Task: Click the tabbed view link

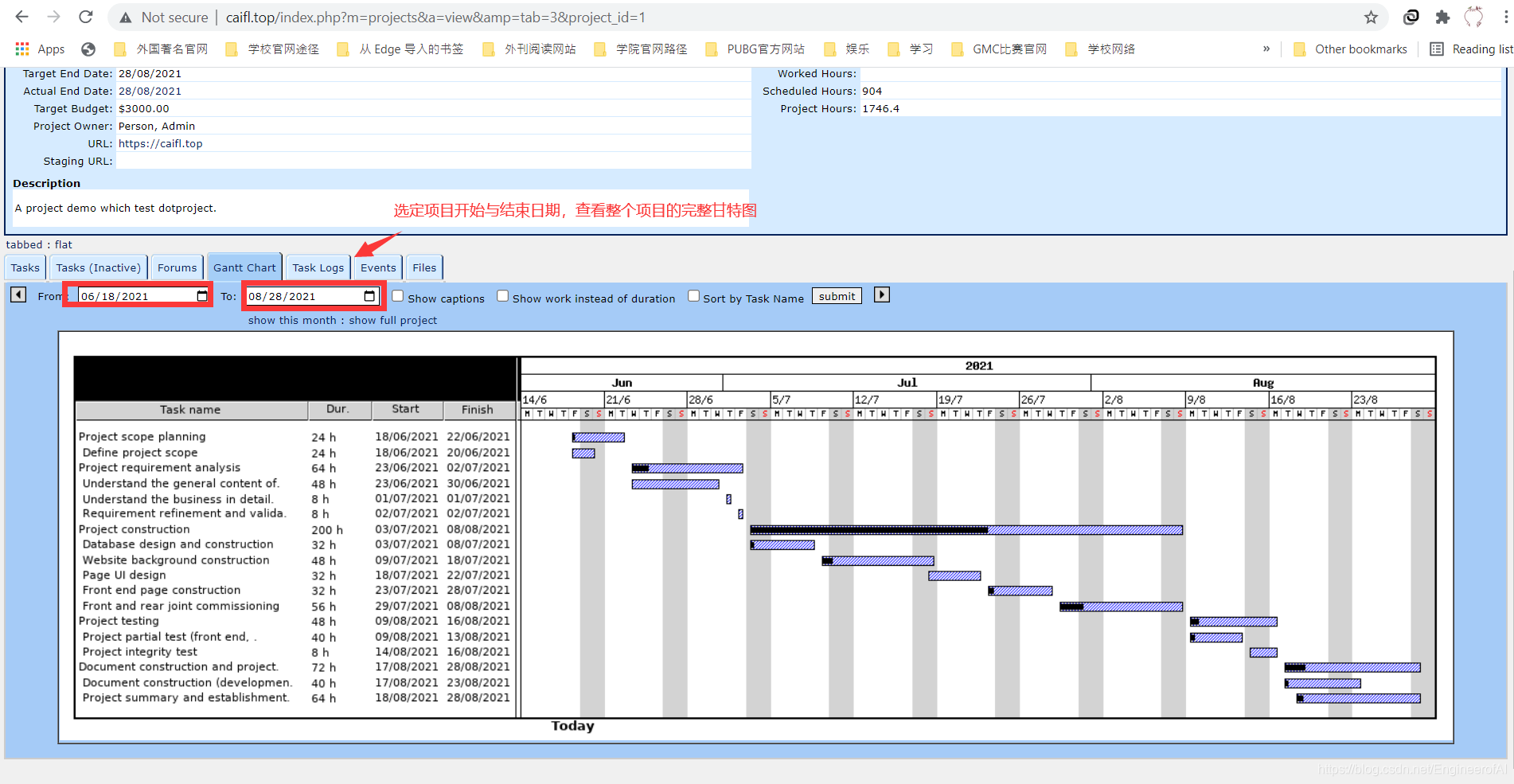Action: point(24,244)
